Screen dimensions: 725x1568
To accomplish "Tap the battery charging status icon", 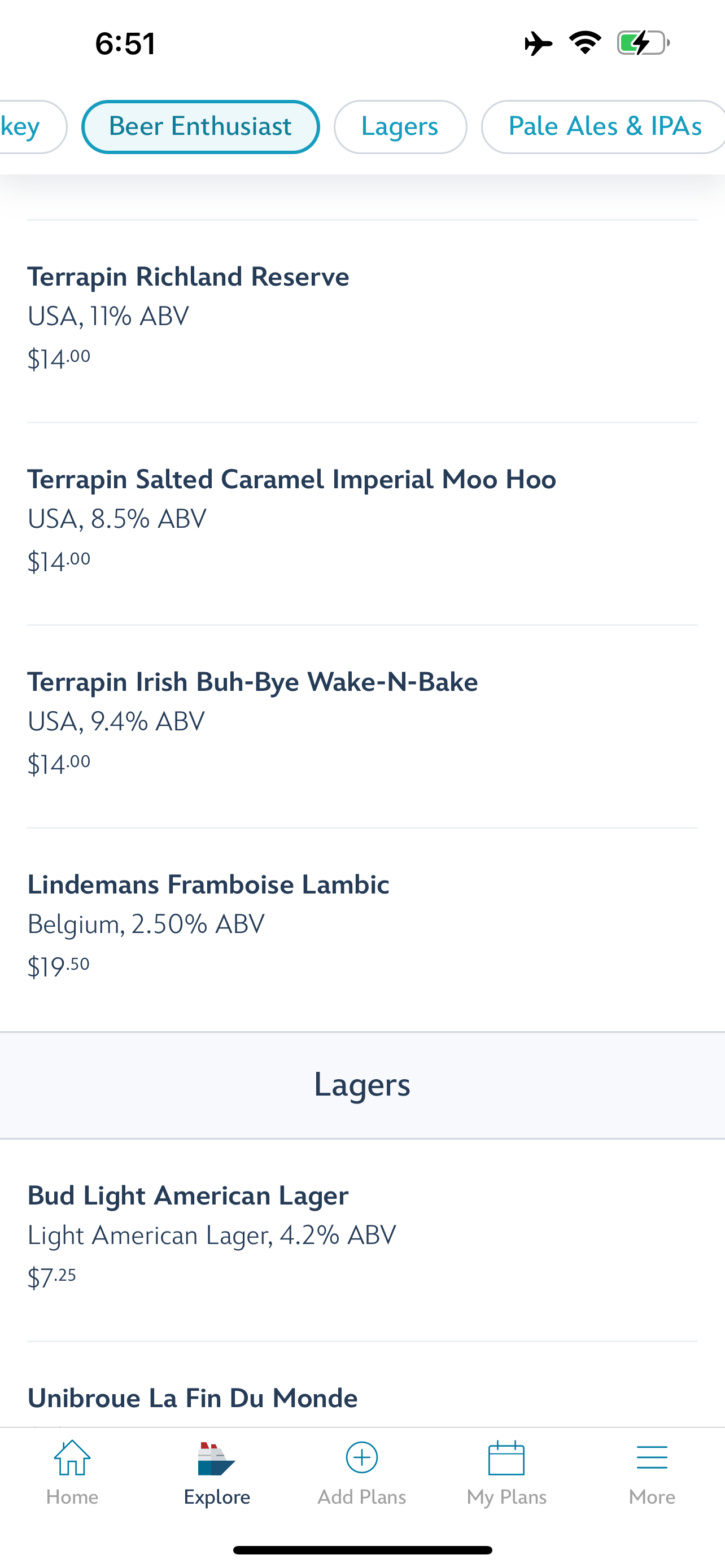I will pyautogui.click(x=644, y=43).
